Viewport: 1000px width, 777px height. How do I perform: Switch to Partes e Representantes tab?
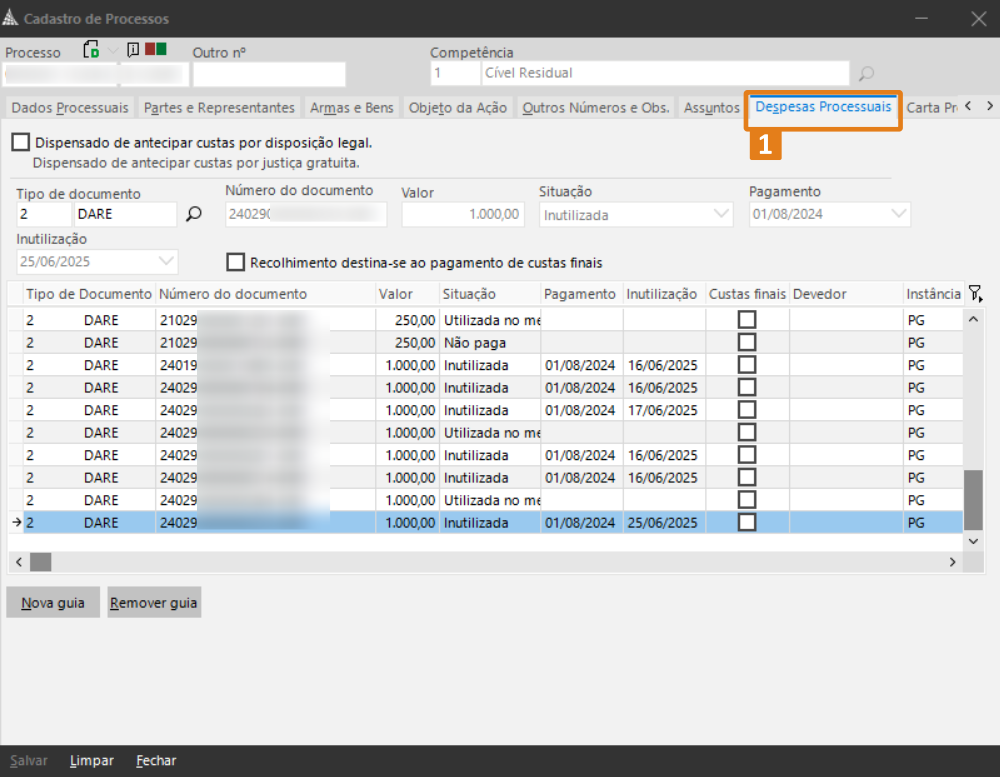coord(219,108)
